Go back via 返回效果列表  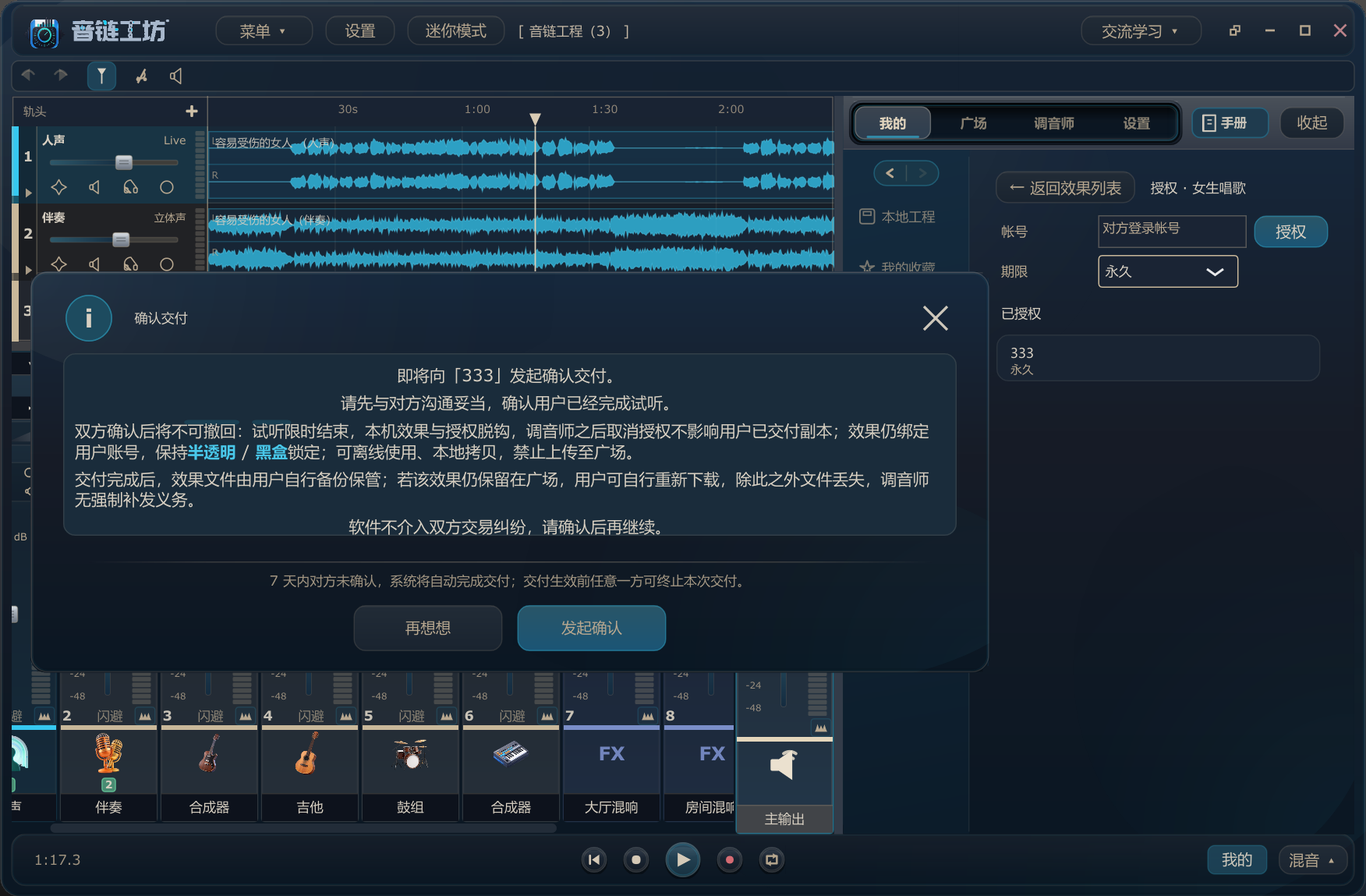click(x=1065, y=188)
